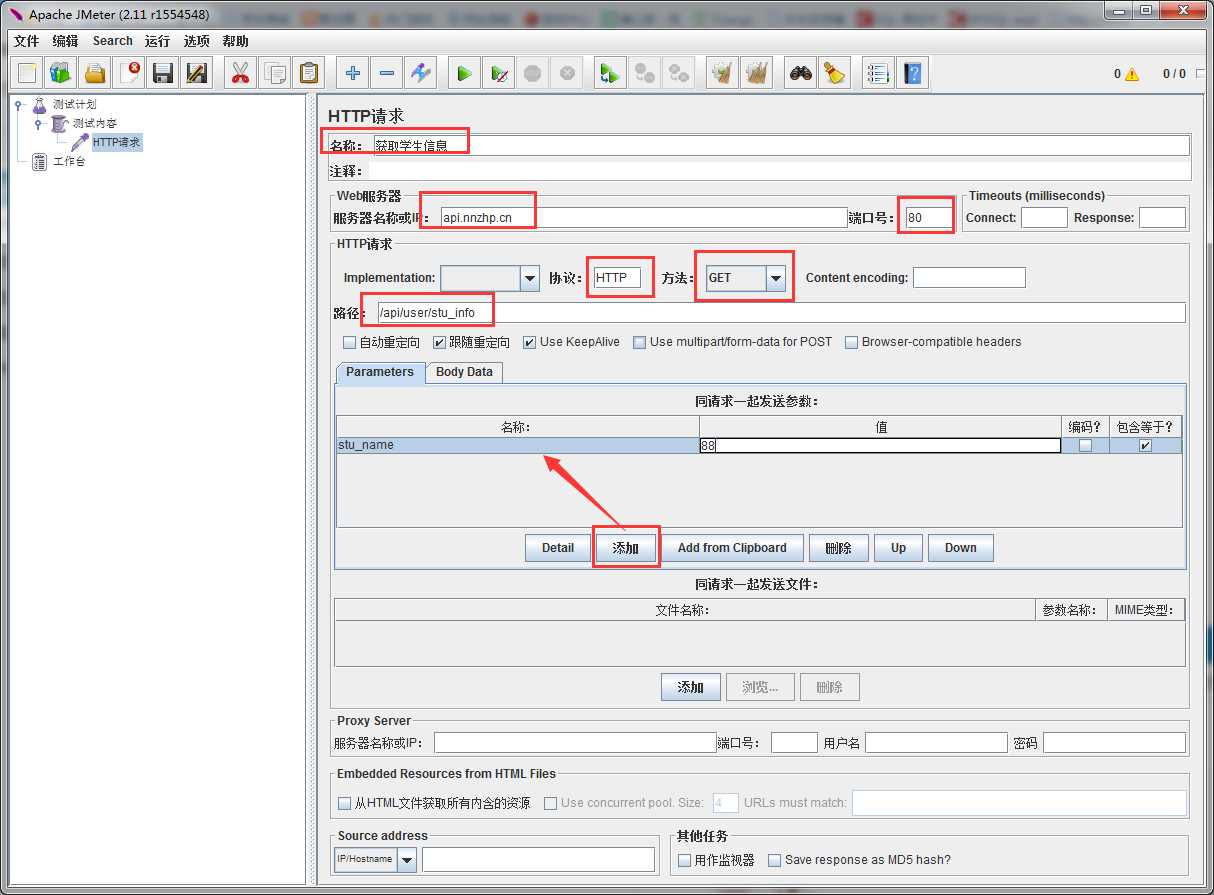Open Function Helper list icon
1214x895 pixels.
878,73
